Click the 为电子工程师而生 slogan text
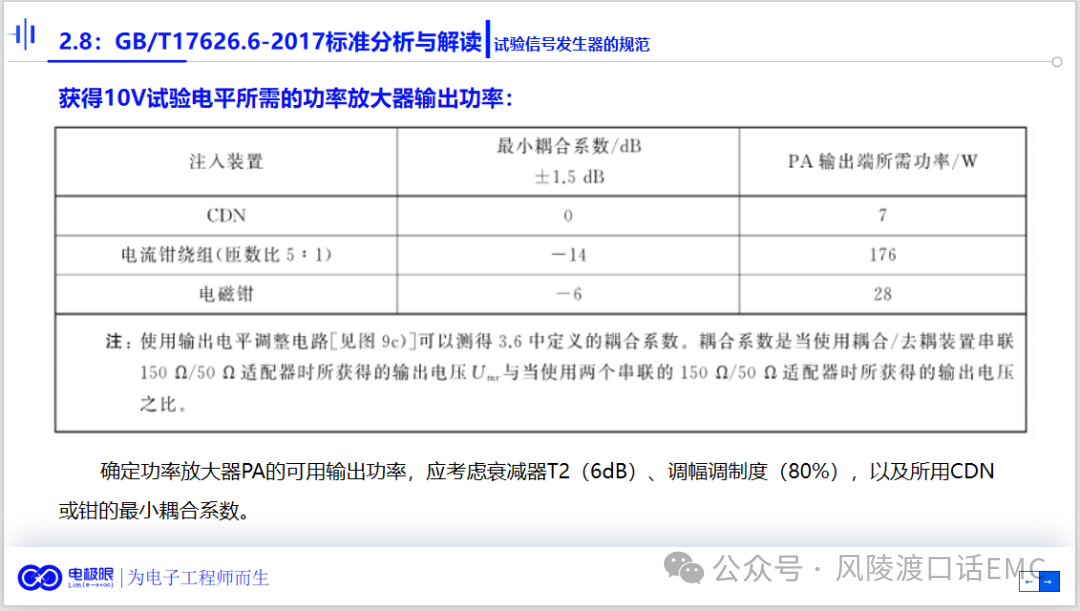The width and height of the screenshot is (1080, 611). pyautogui.click(x=198, y=578)
